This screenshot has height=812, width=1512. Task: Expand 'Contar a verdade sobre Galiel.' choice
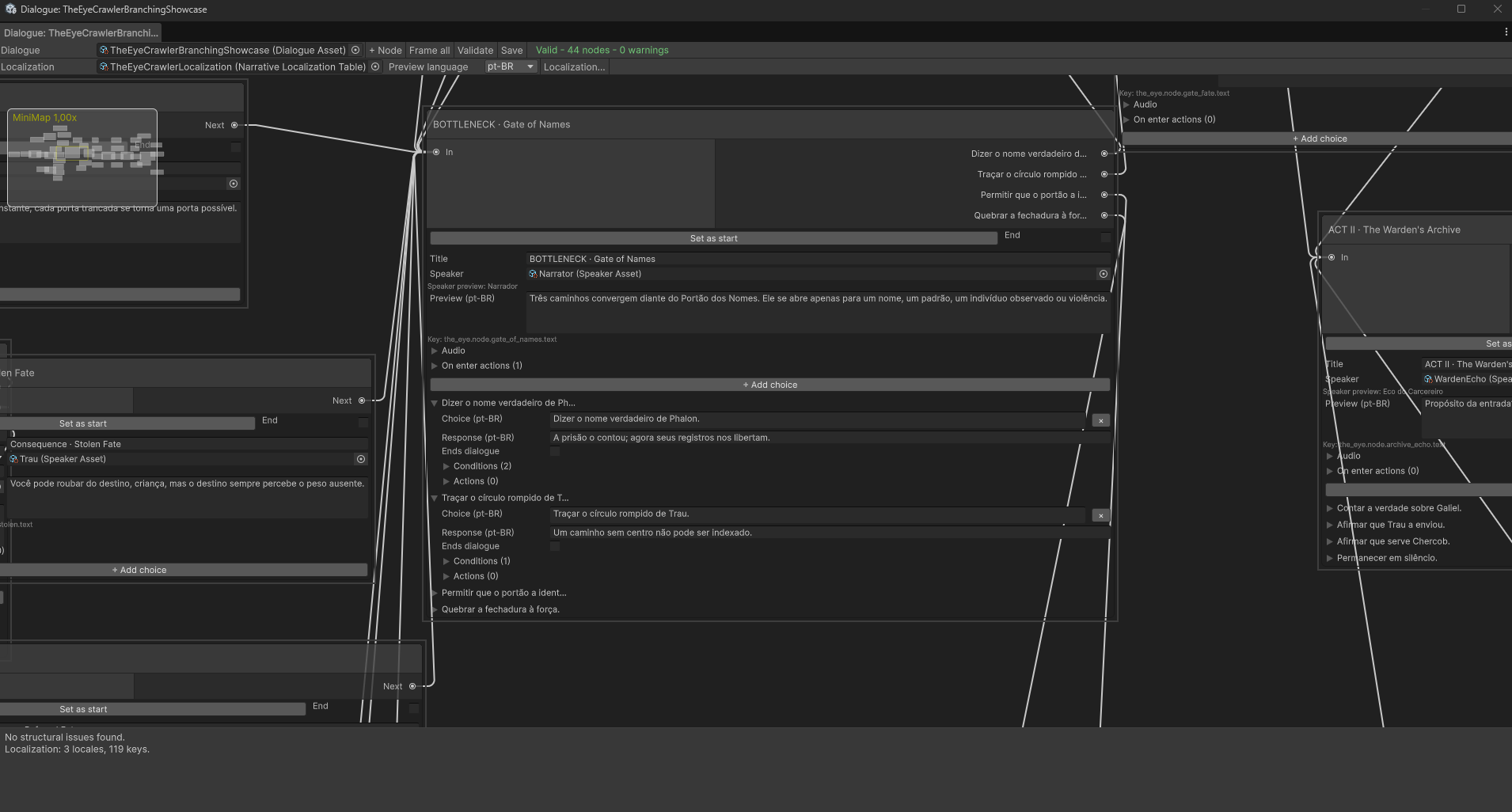[x=1329, y=508]
